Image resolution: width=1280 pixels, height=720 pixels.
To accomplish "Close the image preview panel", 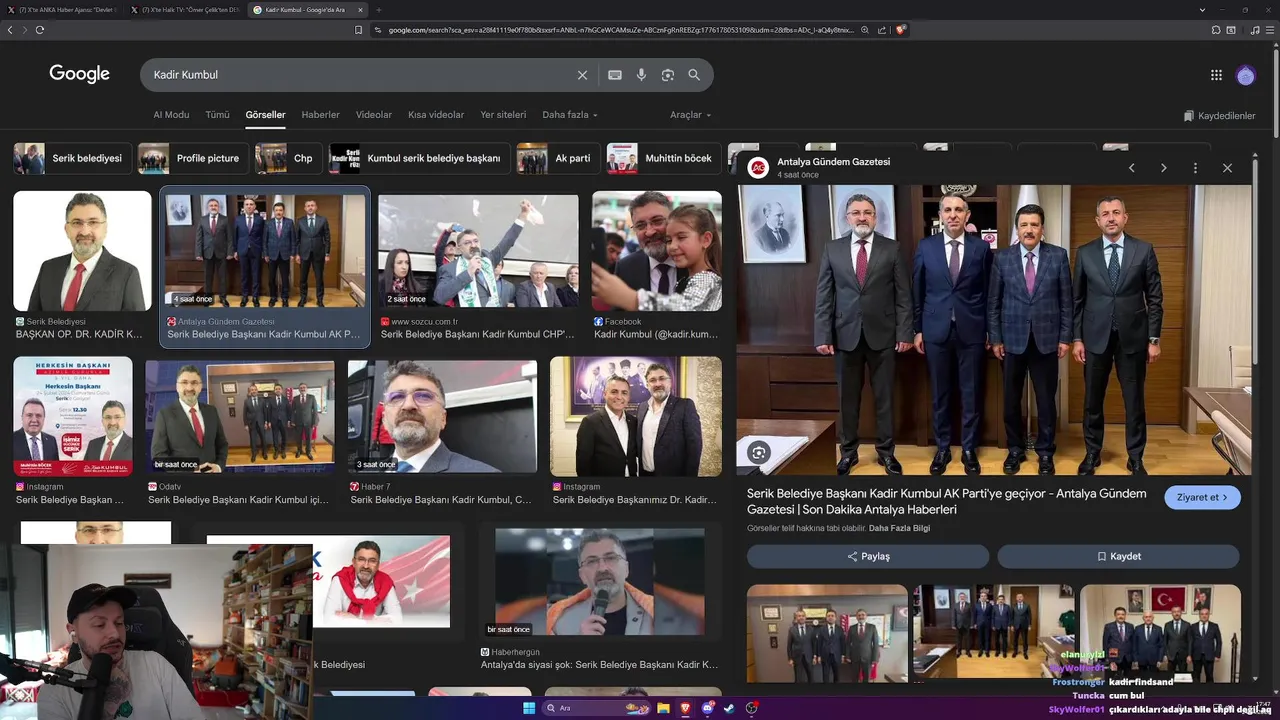I will pos(1227,168).
